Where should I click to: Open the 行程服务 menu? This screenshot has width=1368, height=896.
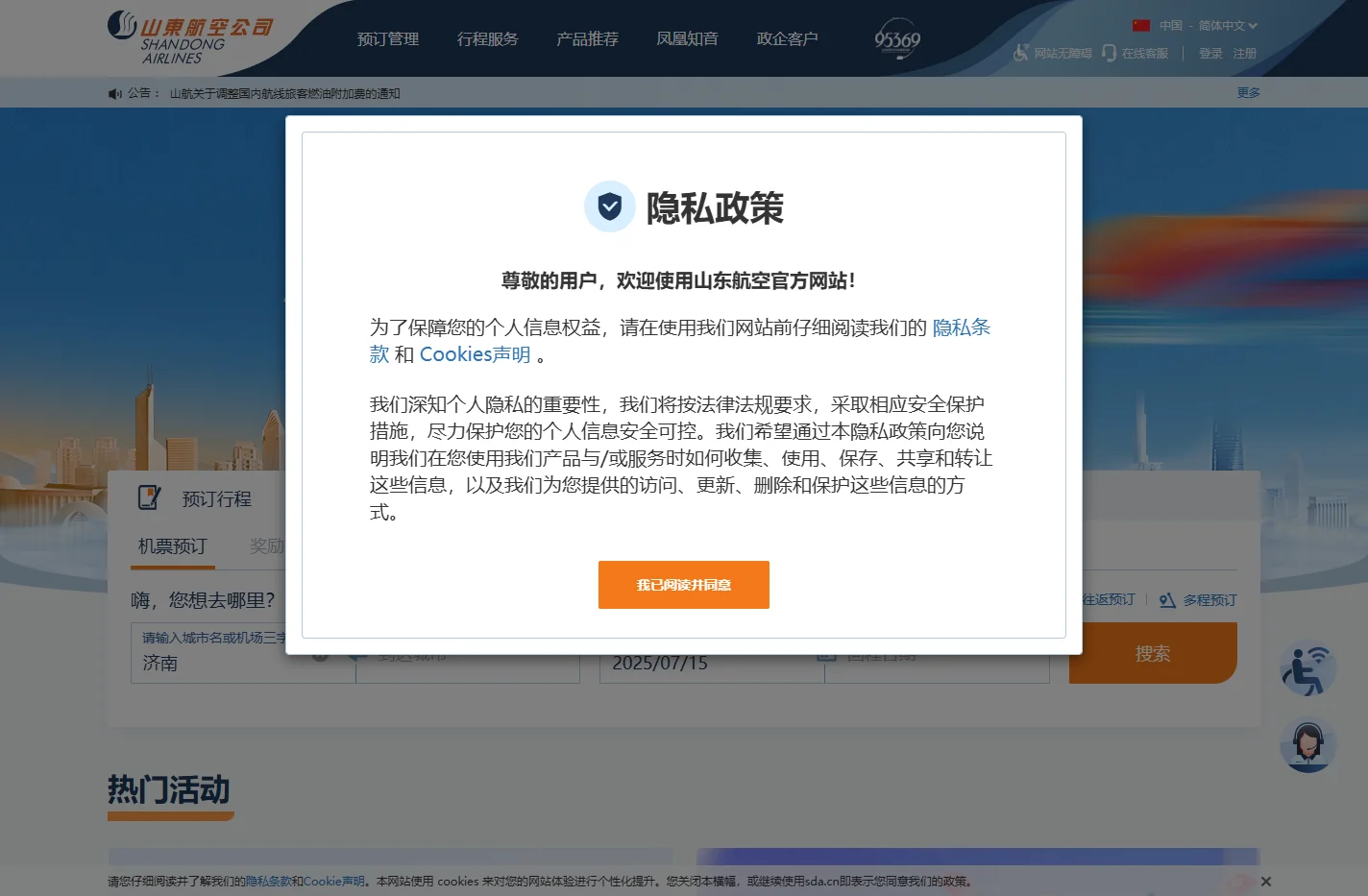488,39
